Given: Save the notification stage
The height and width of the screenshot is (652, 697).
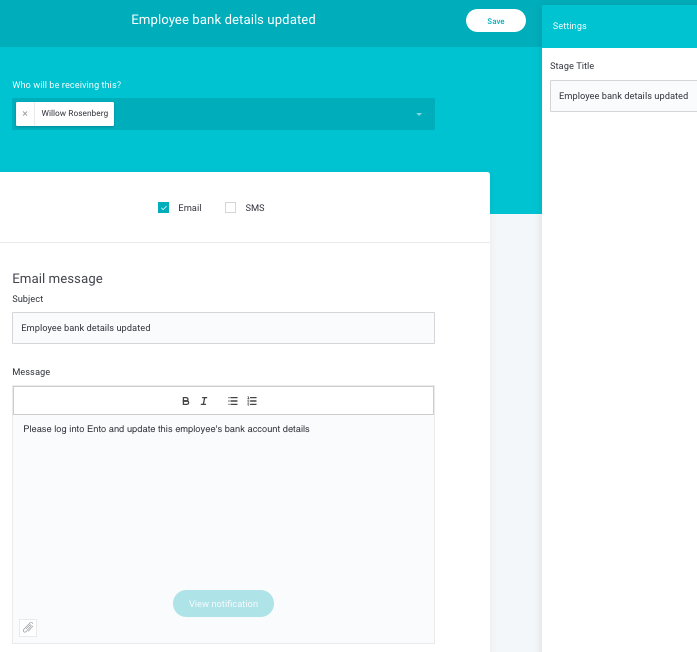Looking at the screenshot, I should coord(496,21).
